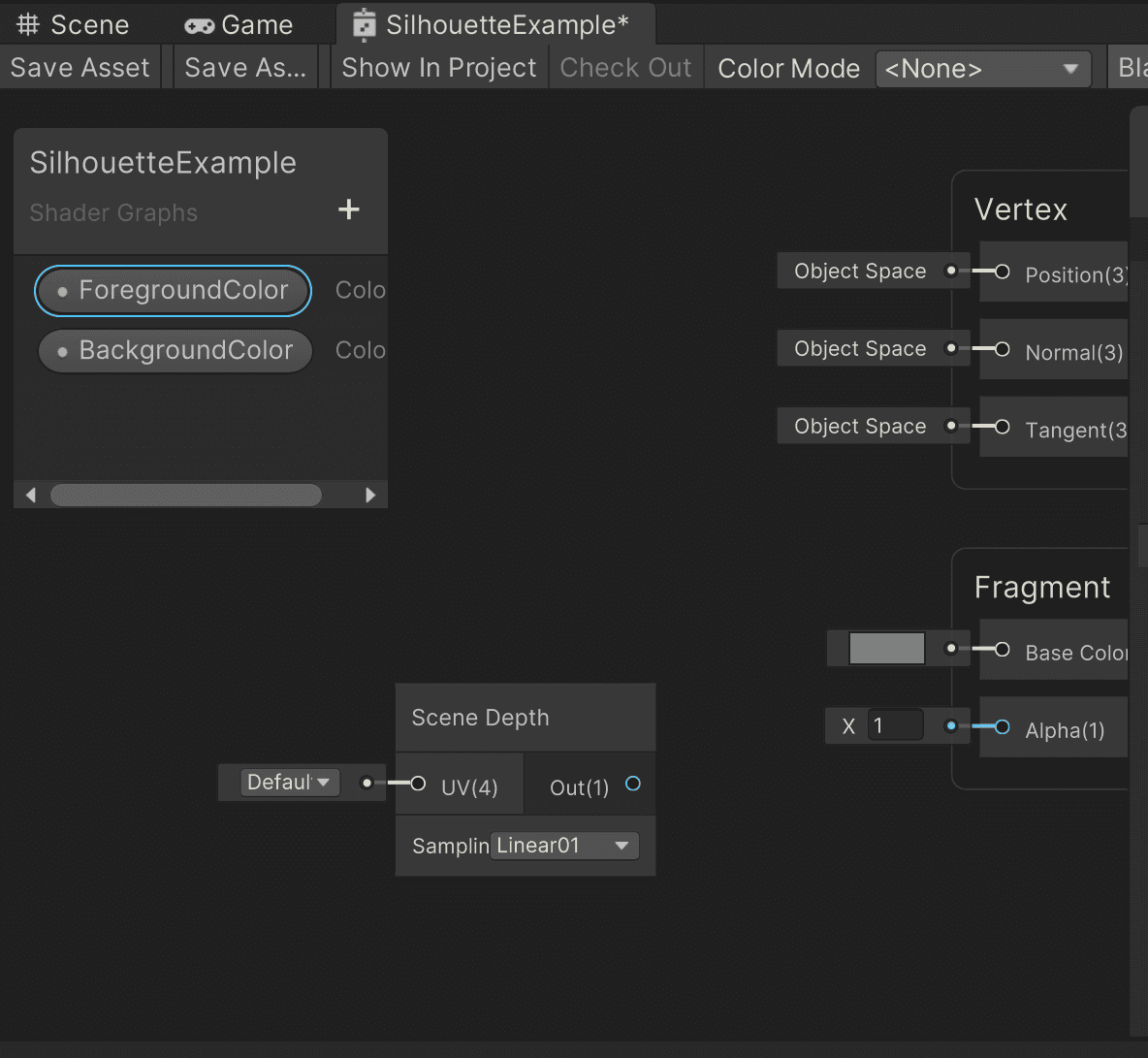Click the Alpha X value field
This screenshot has width=1148, height=1058.
(895, 725)
